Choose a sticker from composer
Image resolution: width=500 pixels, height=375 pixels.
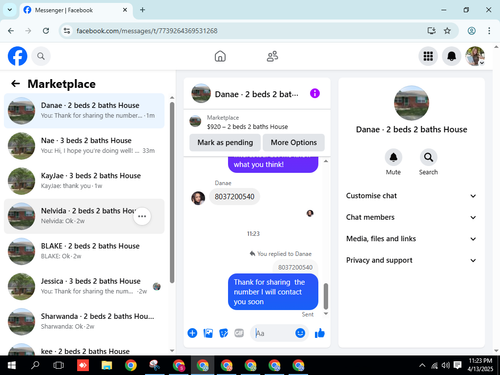(223, 333)
